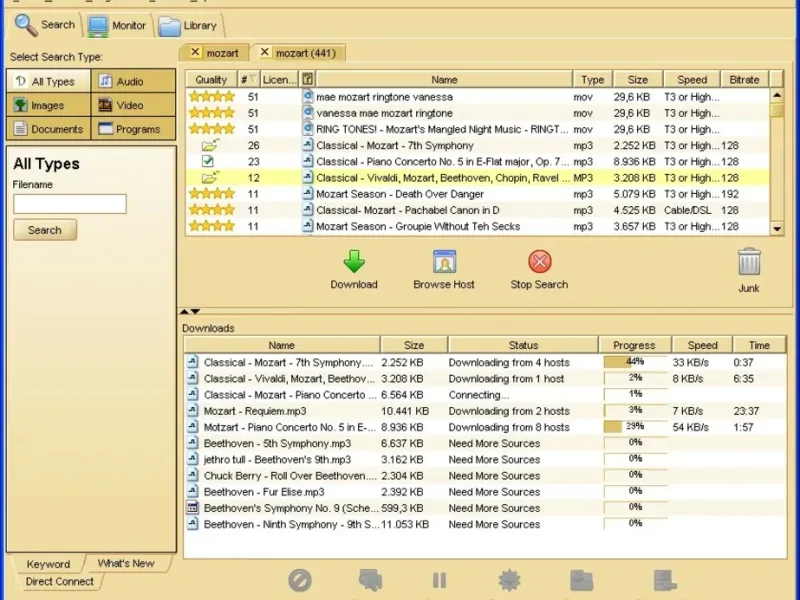800x600 pixels.
Task: Sort results by the # column
Action: [x=247, y=80]
